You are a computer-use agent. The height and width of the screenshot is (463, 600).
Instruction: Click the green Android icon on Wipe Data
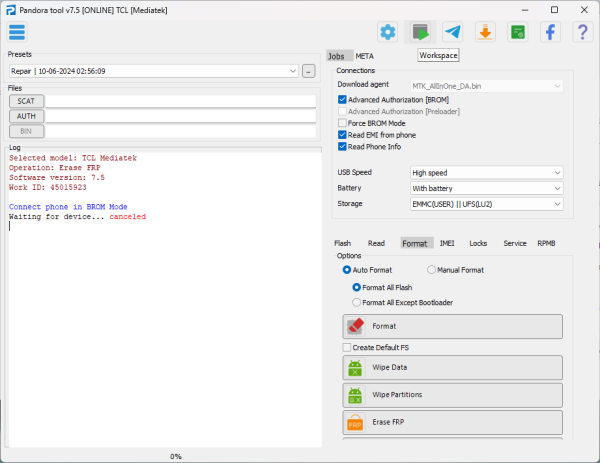click(355, 368)
